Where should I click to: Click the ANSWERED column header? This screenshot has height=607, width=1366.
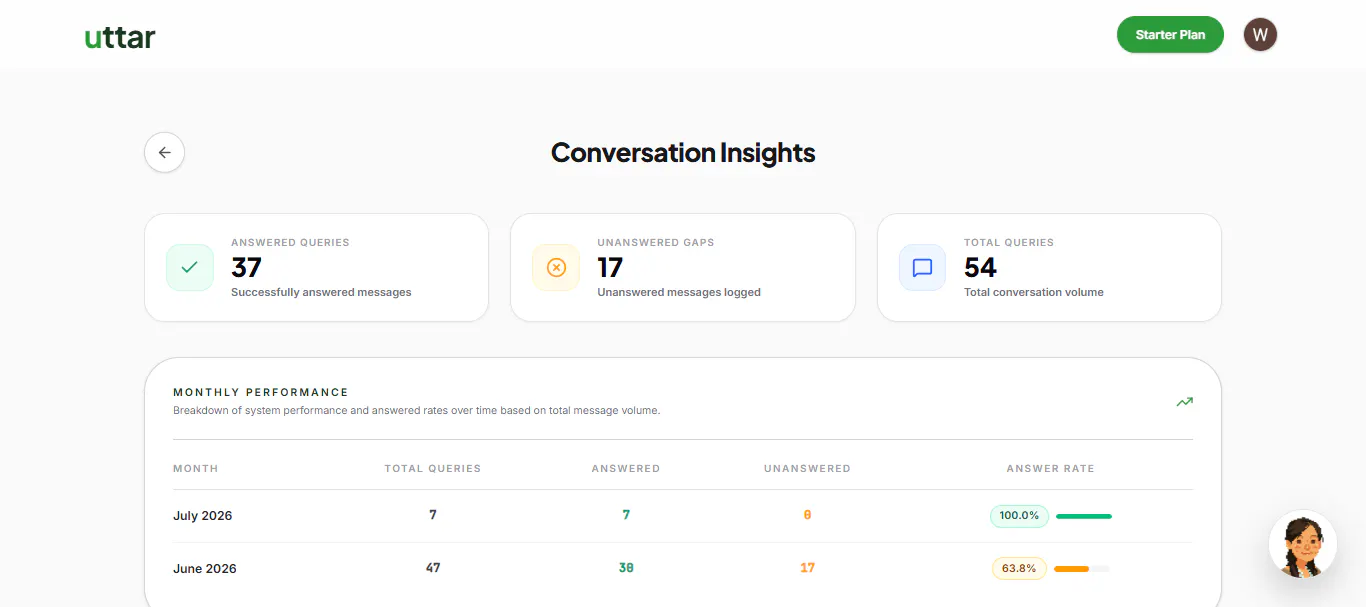coord(626,468)
